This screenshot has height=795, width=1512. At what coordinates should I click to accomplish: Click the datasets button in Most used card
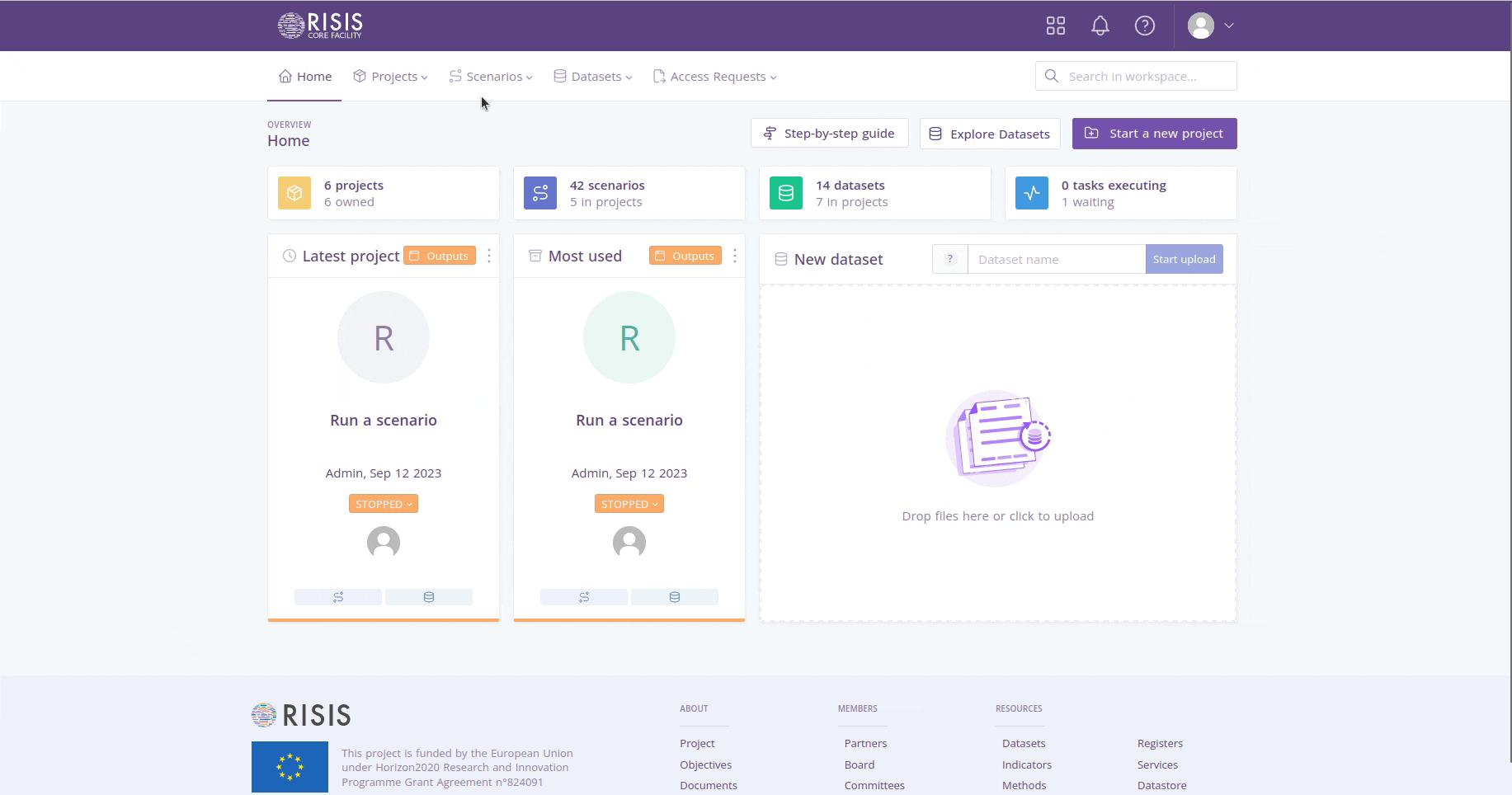pos(674,597)
